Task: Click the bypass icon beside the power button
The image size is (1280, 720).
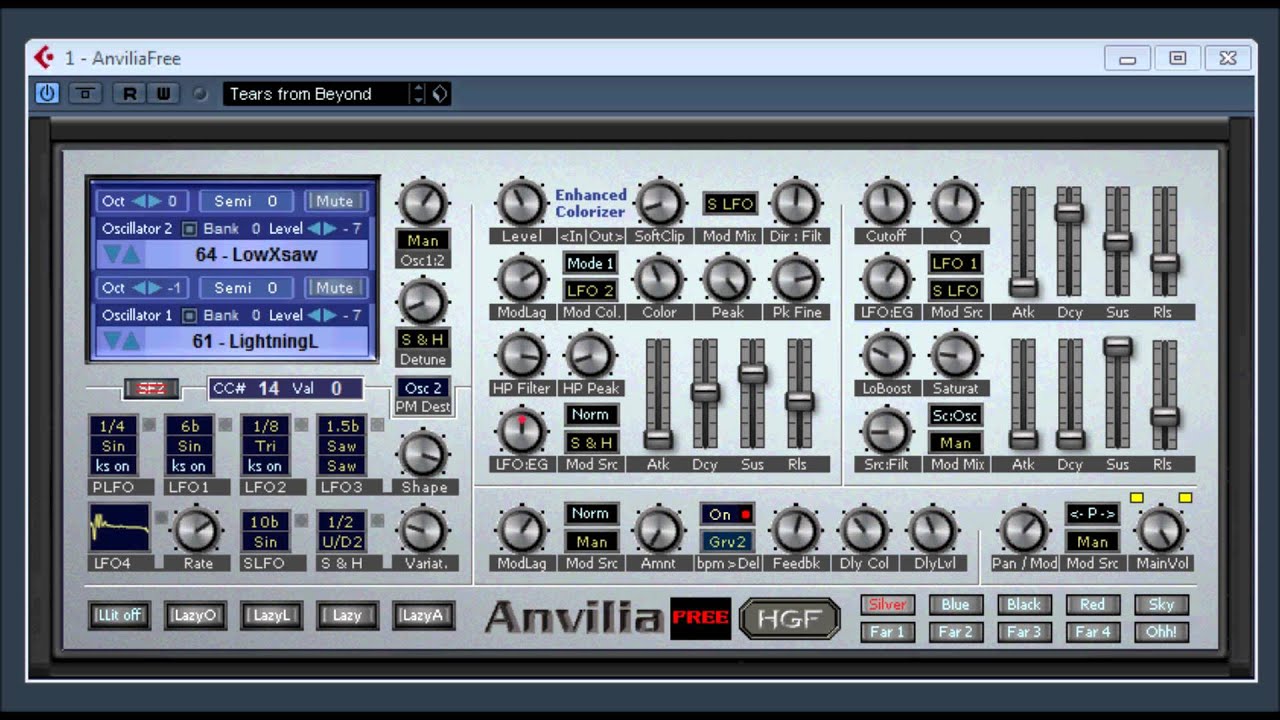Action: pos(86,93)
